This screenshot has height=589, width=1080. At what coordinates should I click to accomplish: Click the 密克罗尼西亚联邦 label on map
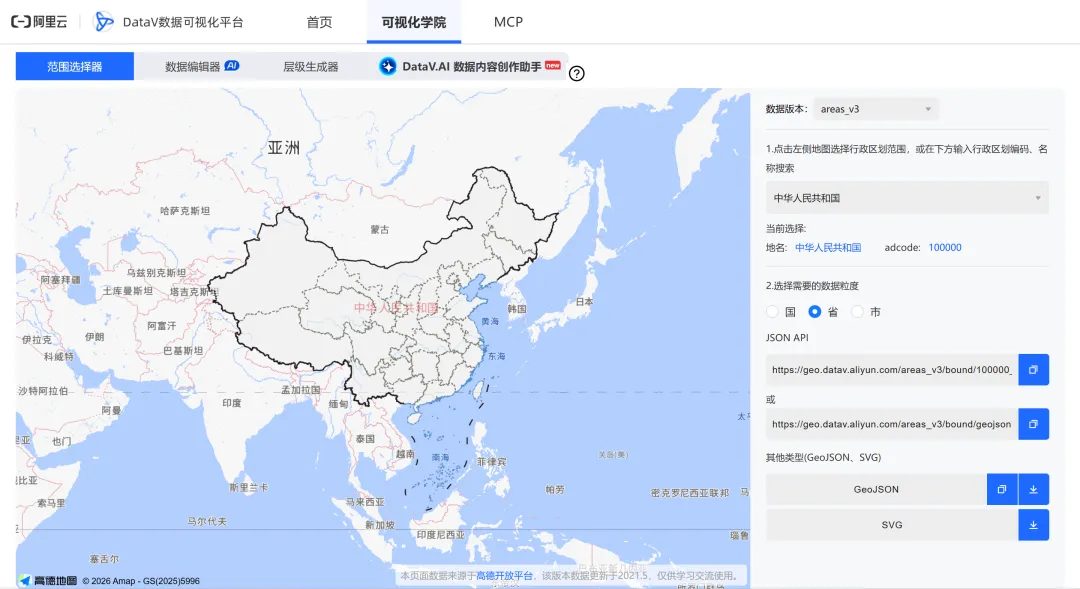click(x=689, y=493)
